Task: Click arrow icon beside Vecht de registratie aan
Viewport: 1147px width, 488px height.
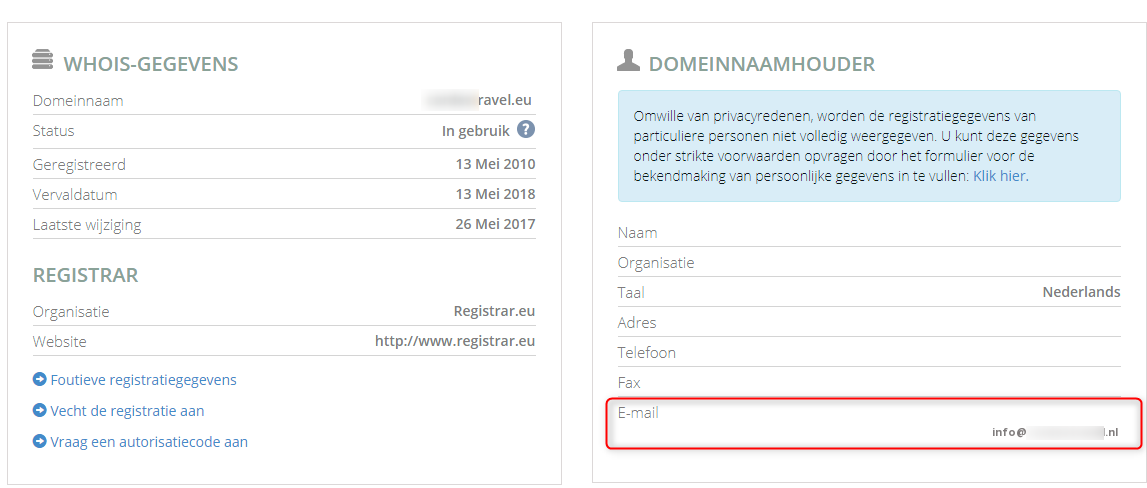Action: tap(40, 410)
